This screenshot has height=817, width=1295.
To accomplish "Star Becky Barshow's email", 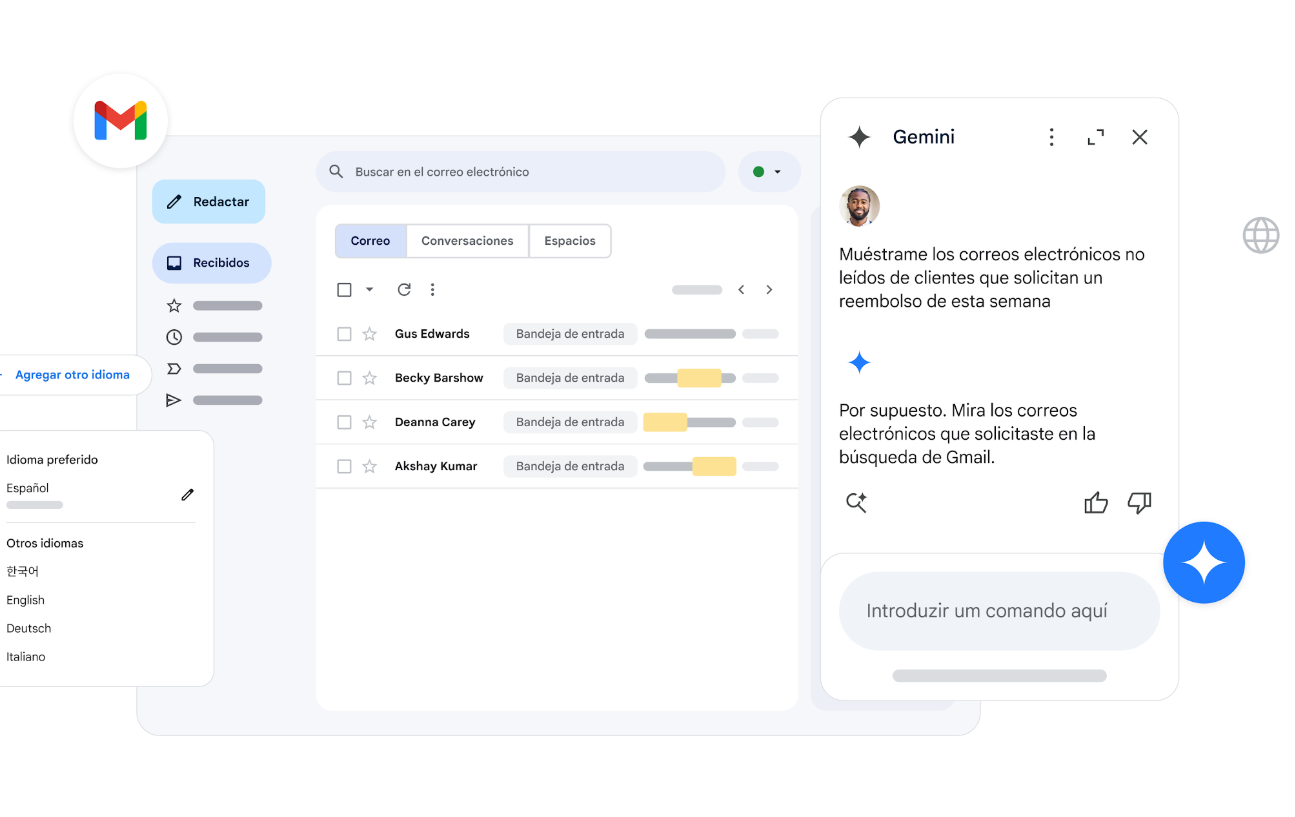I will click(371, 378).
